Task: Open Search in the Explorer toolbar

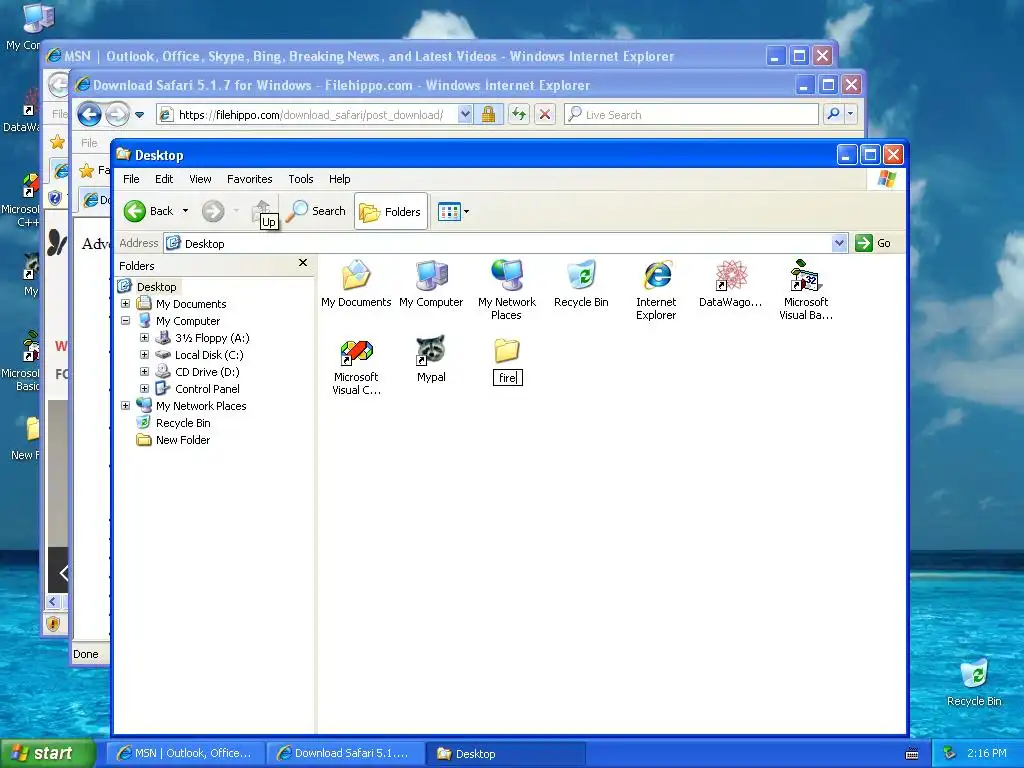Action: coord(316,211)
